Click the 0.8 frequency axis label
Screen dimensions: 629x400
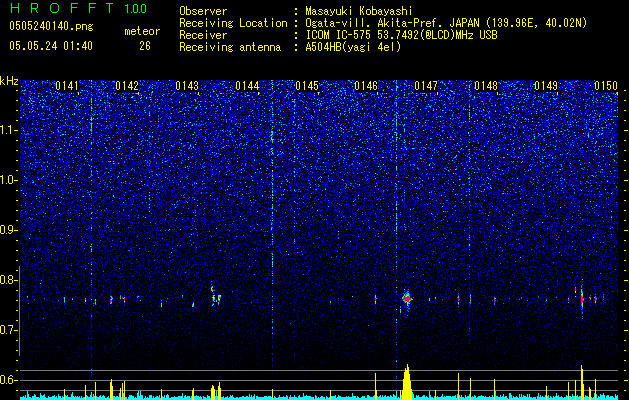9,280
